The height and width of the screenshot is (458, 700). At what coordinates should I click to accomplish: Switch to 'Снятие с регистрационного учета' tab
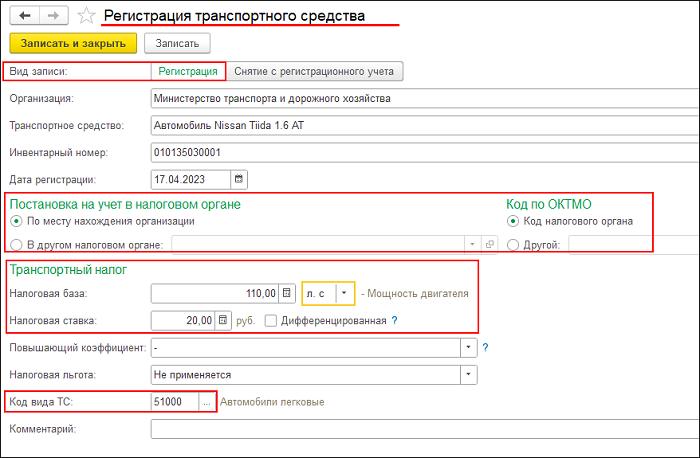tap(315, 71)
